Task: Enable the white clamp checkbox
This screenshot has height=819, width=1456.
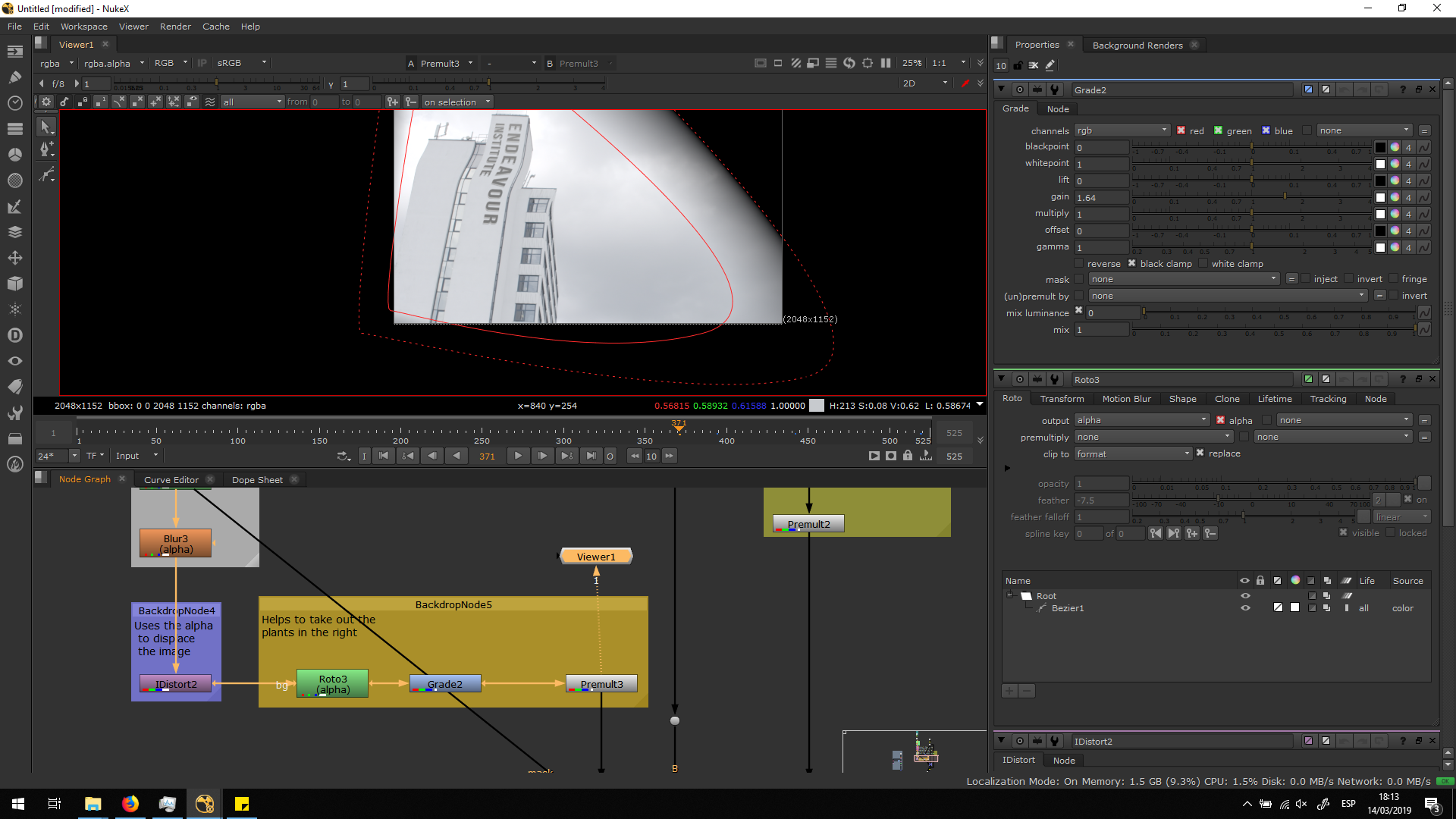Action: coord(1203,264)
